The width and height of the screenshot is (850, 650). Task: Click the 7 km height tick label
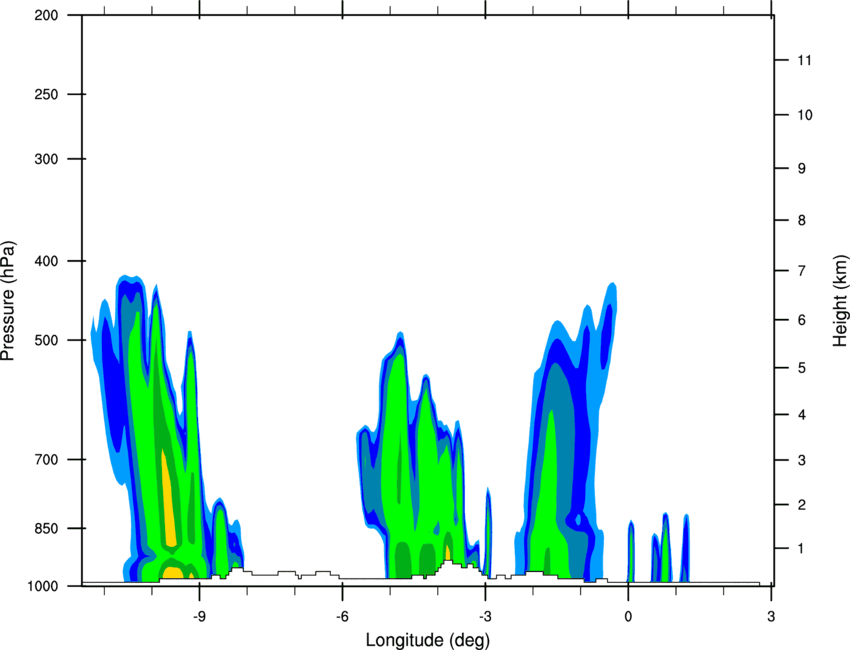click(802, 271)
